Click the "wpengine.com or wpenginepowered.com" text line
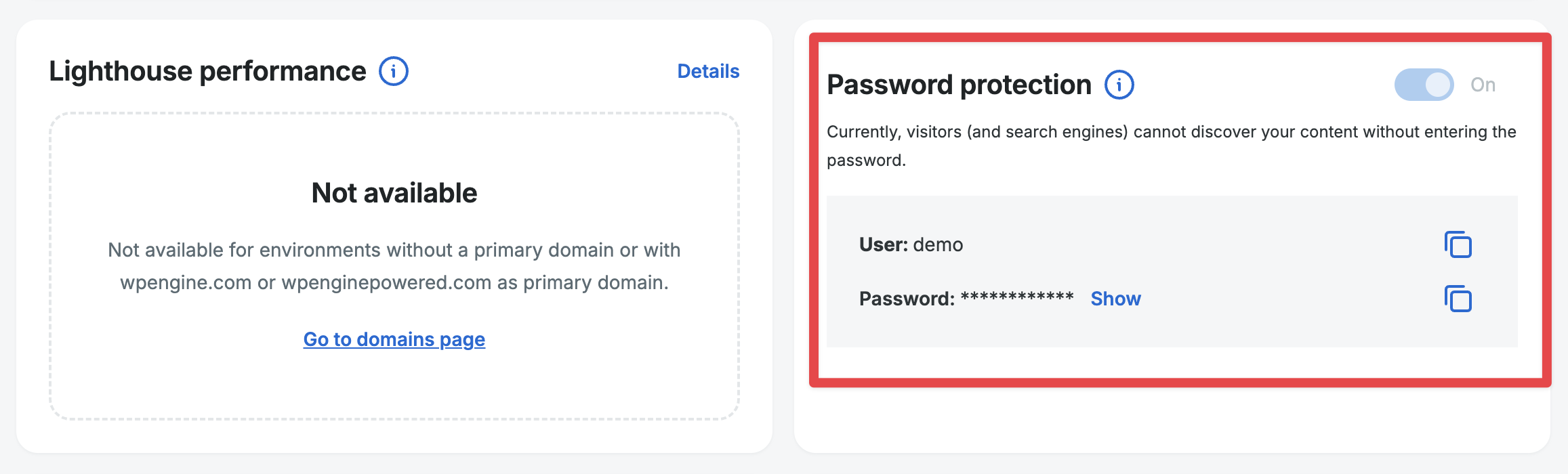 point(394,282)
